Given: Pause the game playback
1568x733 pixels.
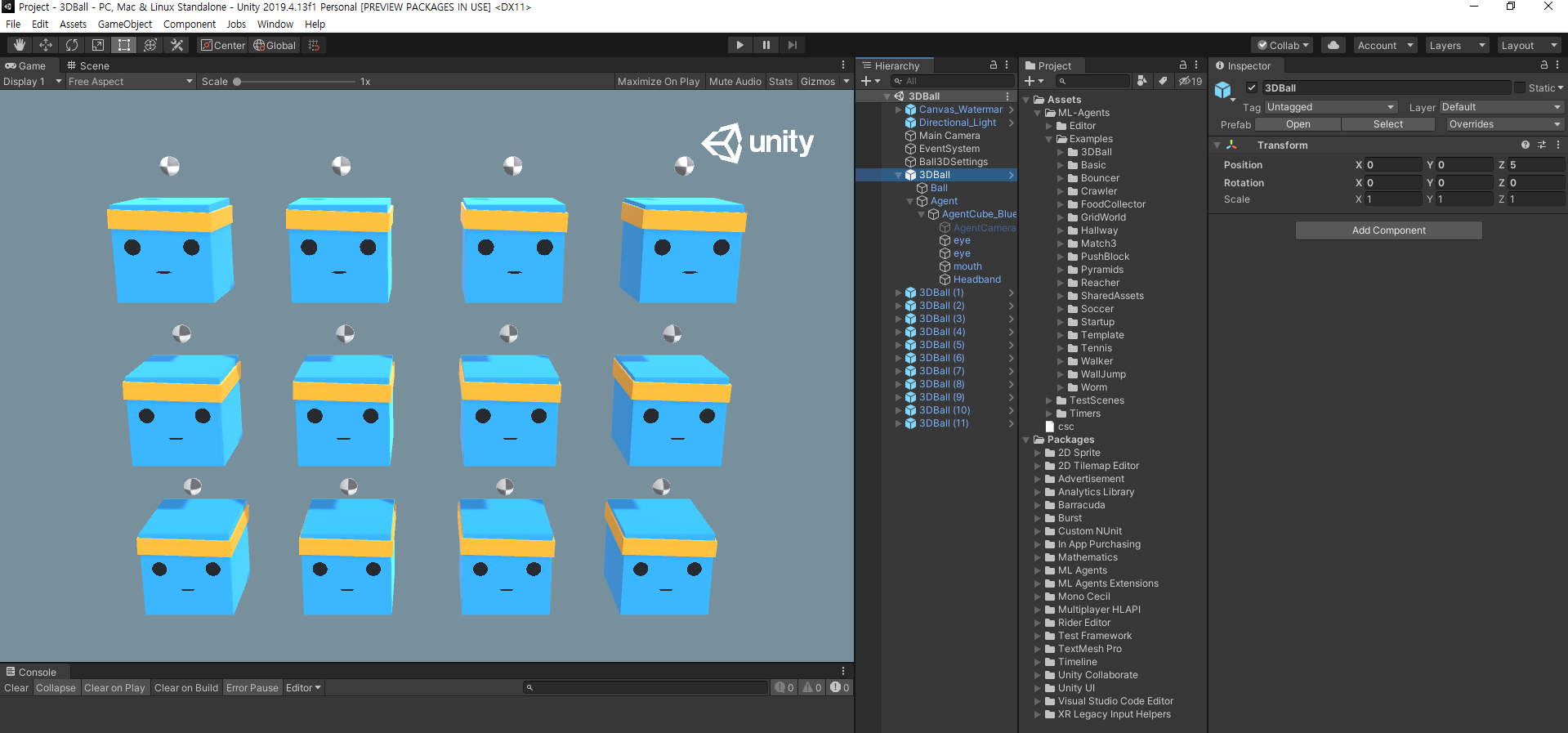Looking at the screenshot, I should pyautogui.click(x=766, y=45).
